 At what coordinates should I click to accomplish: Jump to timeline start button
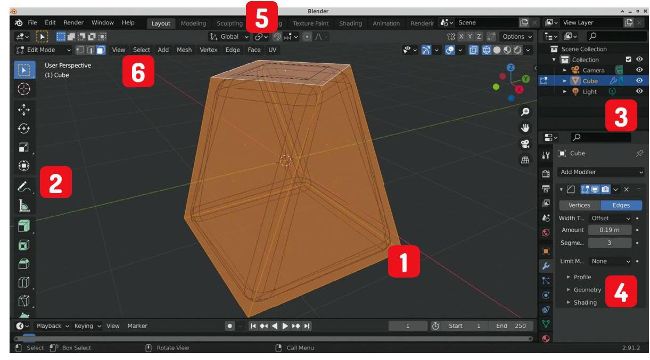[253, 326]
